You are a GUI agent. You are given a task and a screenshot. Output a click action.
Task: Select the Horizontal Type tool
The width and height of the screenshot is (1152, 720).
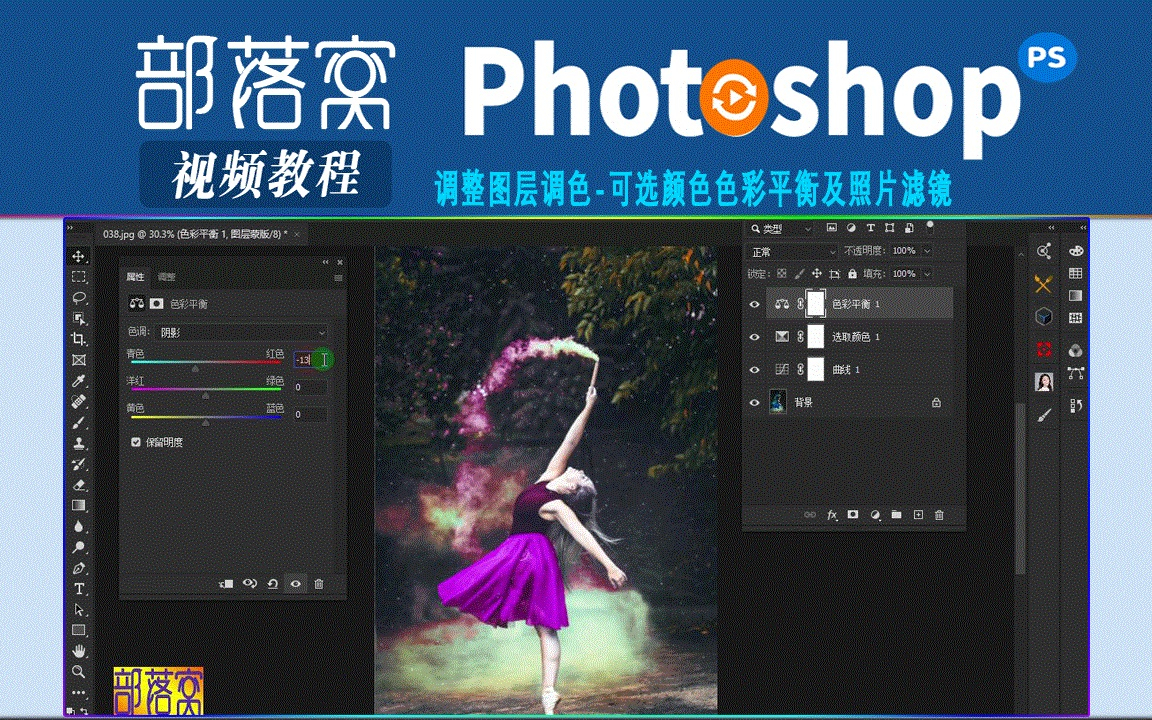click(x=79, y=588)
